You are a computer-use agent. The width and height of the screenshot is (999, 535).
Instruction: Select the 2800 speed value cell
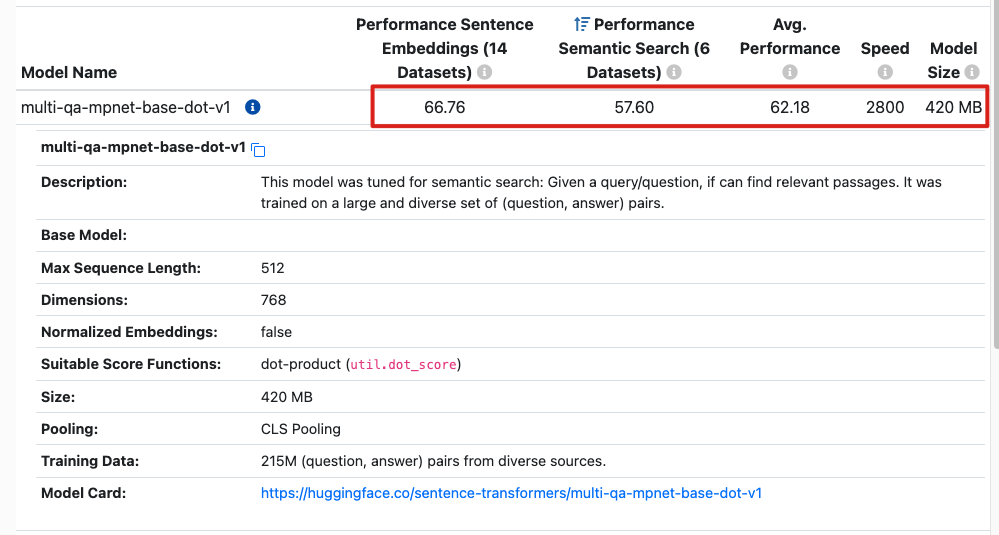pos(885,107)
